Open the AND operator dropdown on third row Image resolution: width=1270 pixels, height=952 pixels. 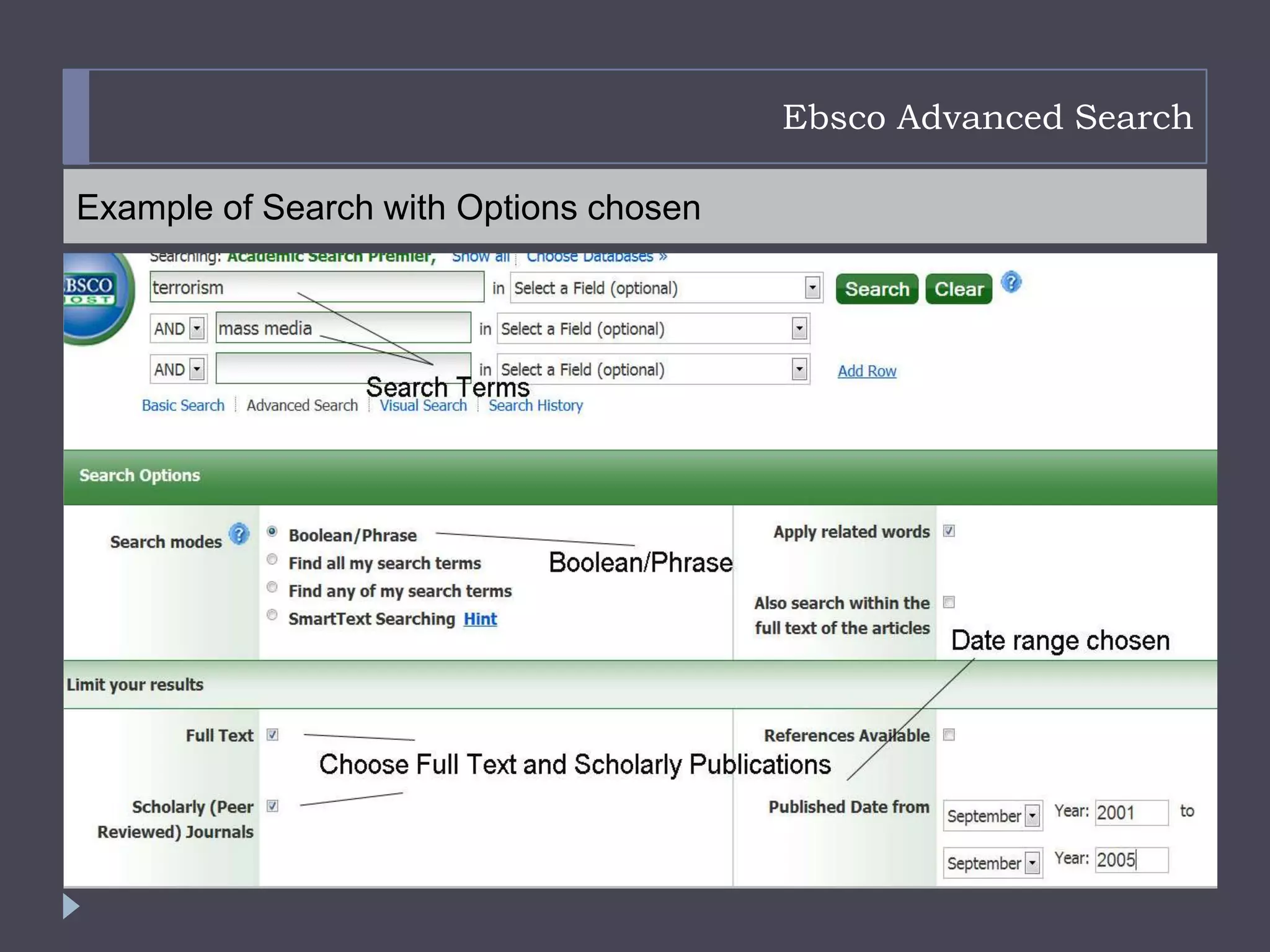(x=179, y=369)
